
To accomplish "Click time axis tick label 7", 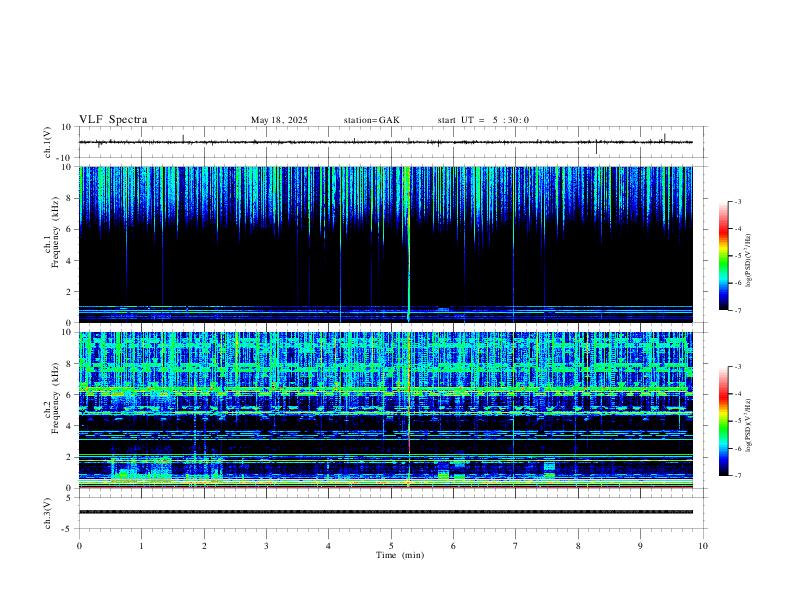I will click(515, 546).
